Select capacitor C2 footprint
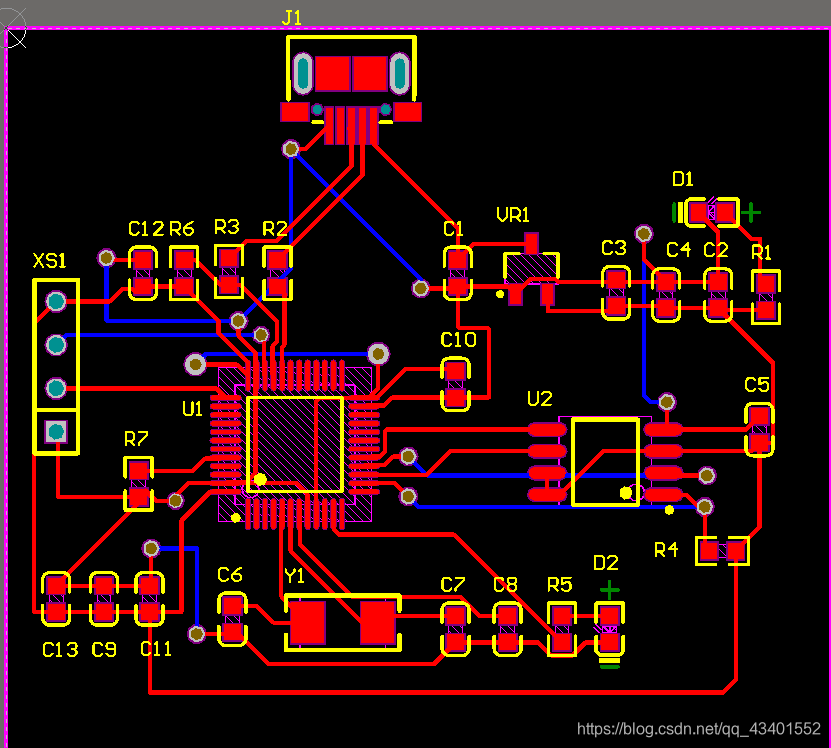The width and height of the screenshot is (831, 748). pyautogui.click(x=718, y=295)
